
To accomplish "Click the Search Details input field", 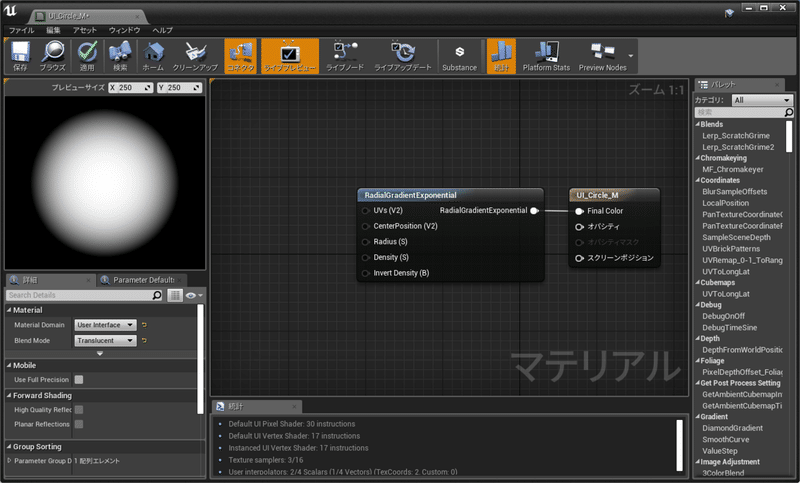I will (x=79, y=295).
